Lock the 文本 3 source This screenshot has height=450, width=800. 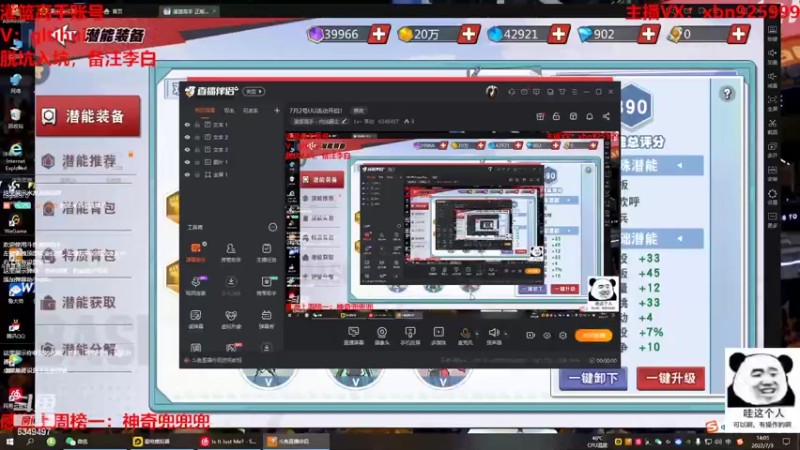click(197, 149)
